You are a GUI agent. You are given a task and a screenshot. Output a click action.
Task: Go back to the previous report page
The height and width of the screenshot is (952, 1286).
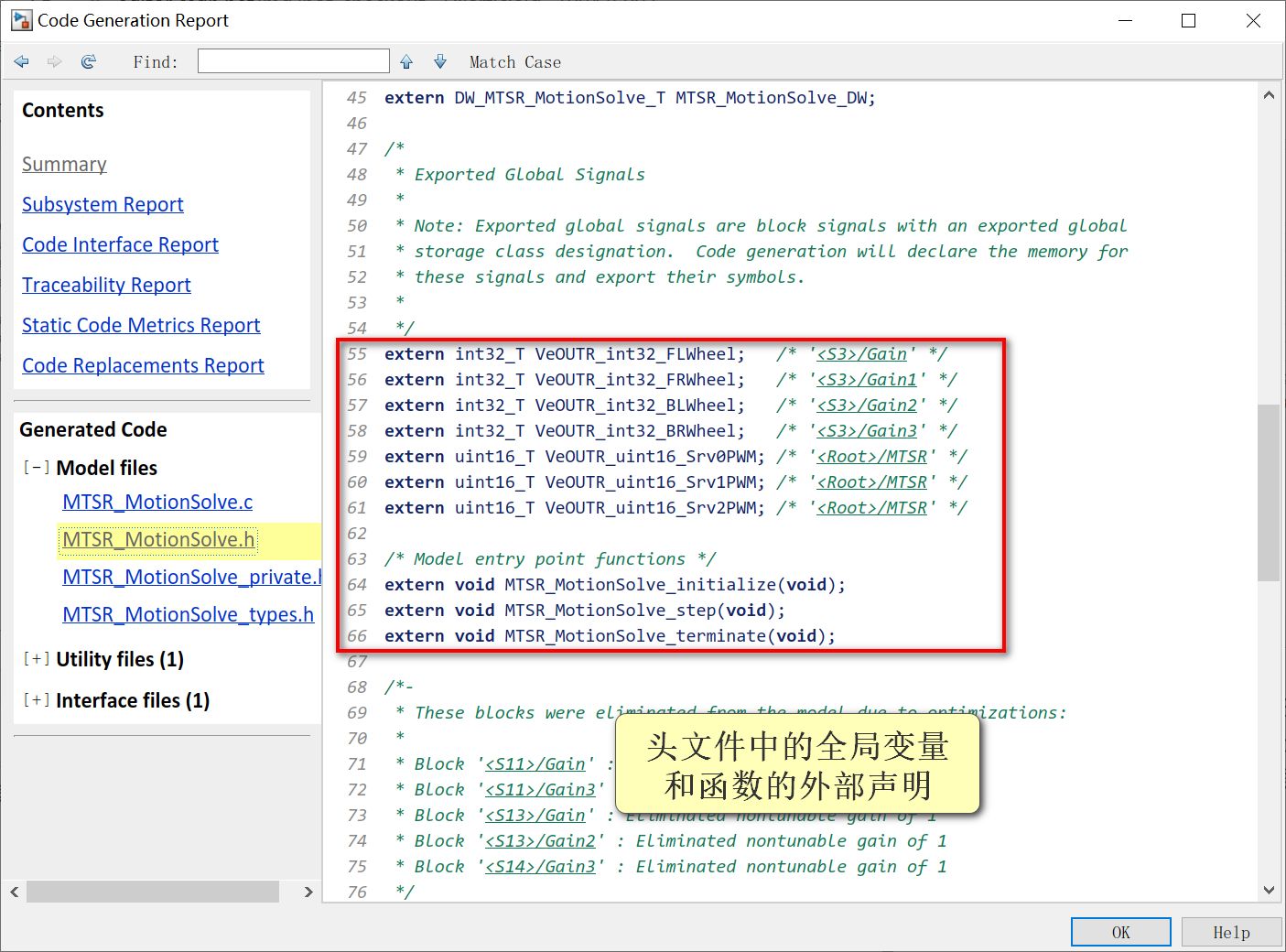pyautogui.click(x=22, y=61)
